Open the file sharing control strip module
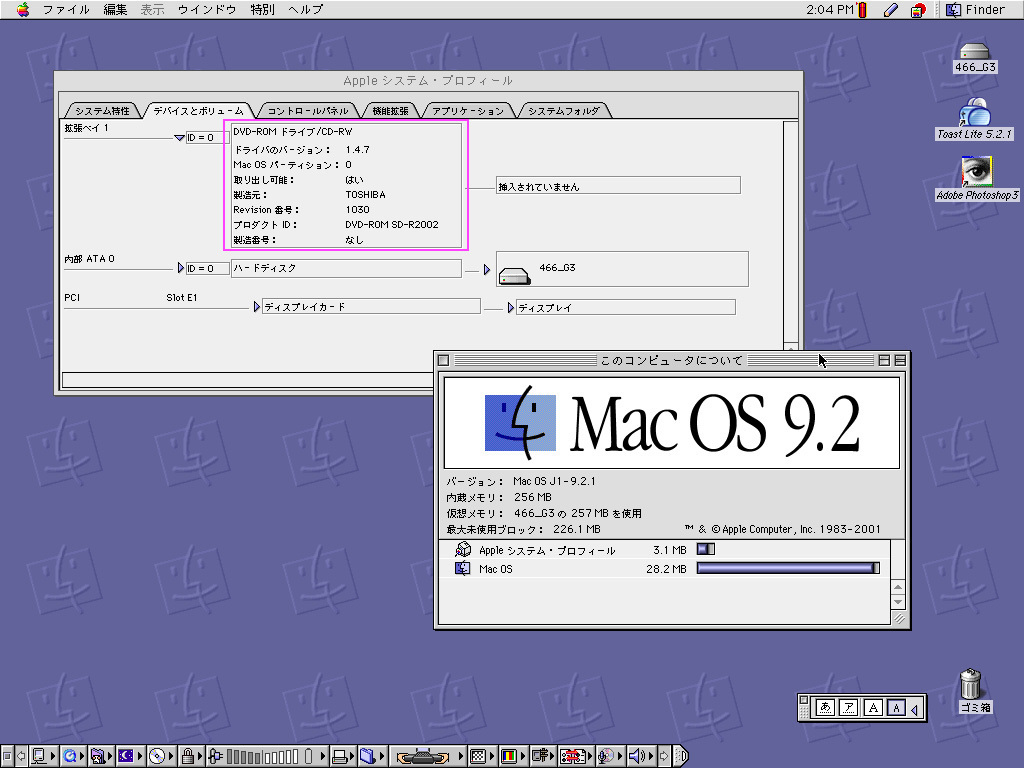The width and height of the screenshot is (1024, 768). click(x=101, y=756)
